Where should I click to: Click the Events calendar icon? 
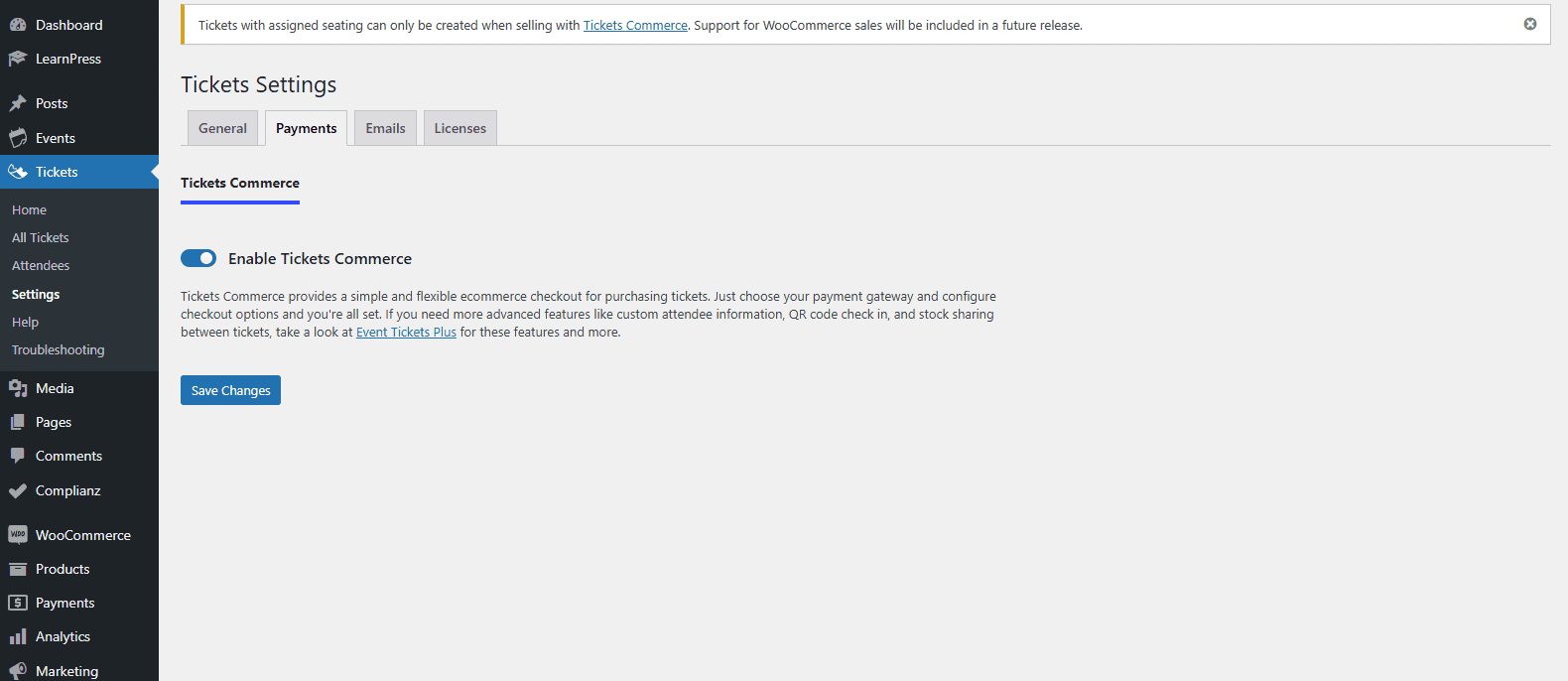point(18,138)
